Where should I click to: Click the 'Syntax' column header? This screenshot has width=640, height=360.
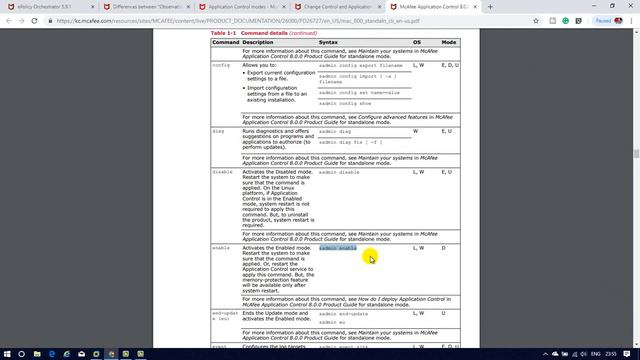(328, 42)
